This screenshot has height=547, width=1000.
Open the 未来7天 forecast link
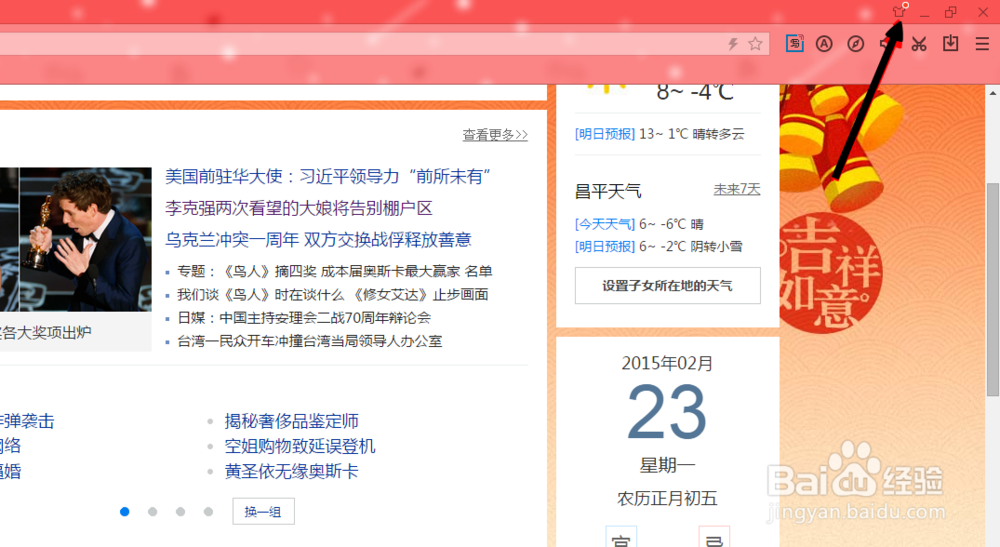click(737, 189)
